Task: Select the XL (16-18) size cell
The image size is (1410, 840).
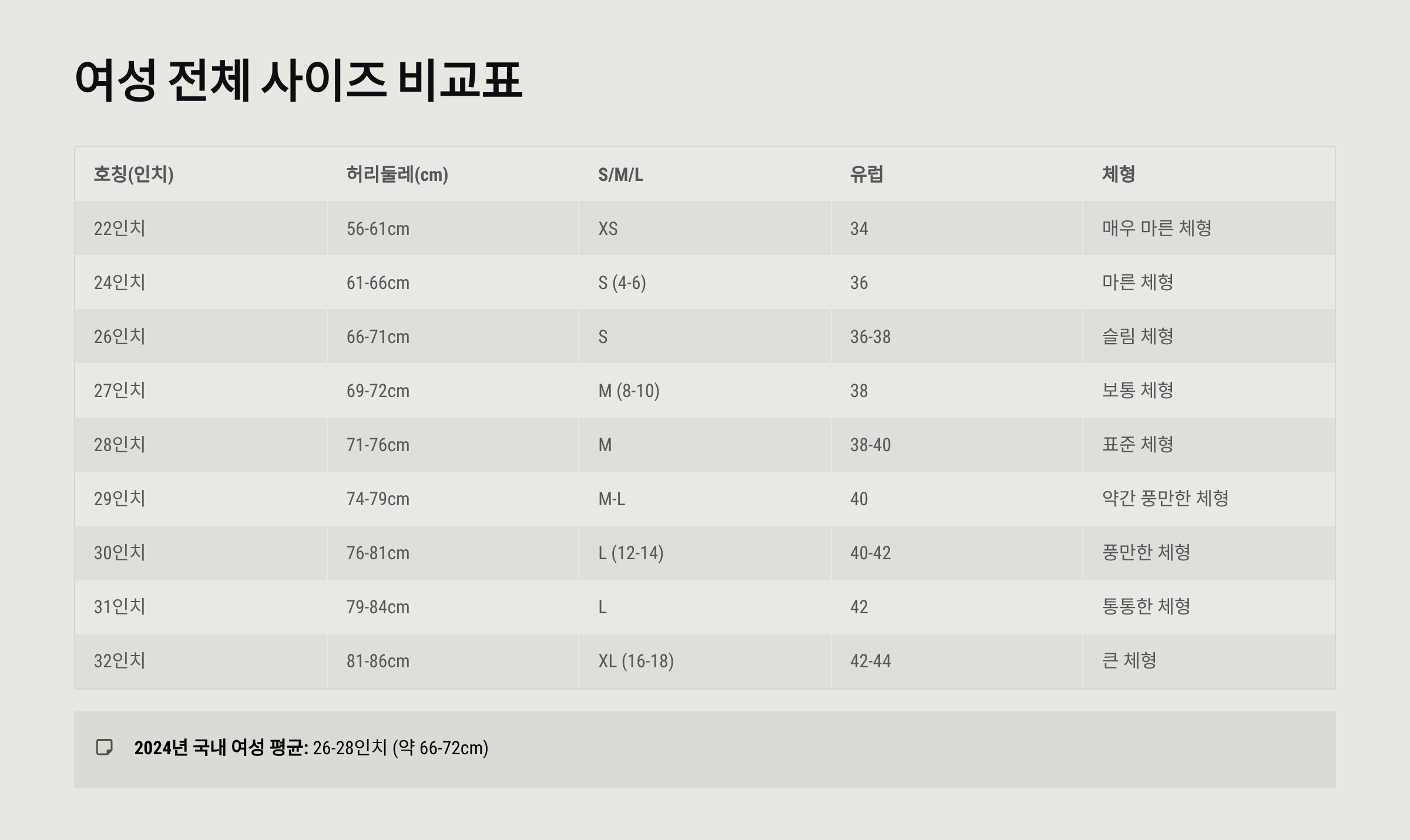Action: coord(636,661)
